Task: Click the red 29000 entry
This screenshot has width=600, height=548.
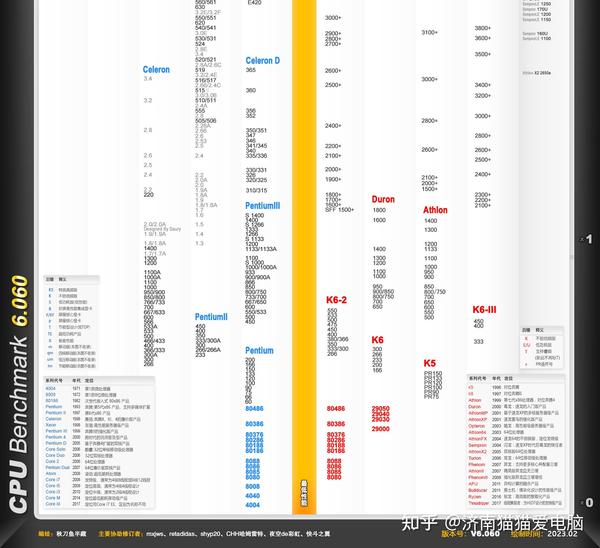Action: click(380, 429)
